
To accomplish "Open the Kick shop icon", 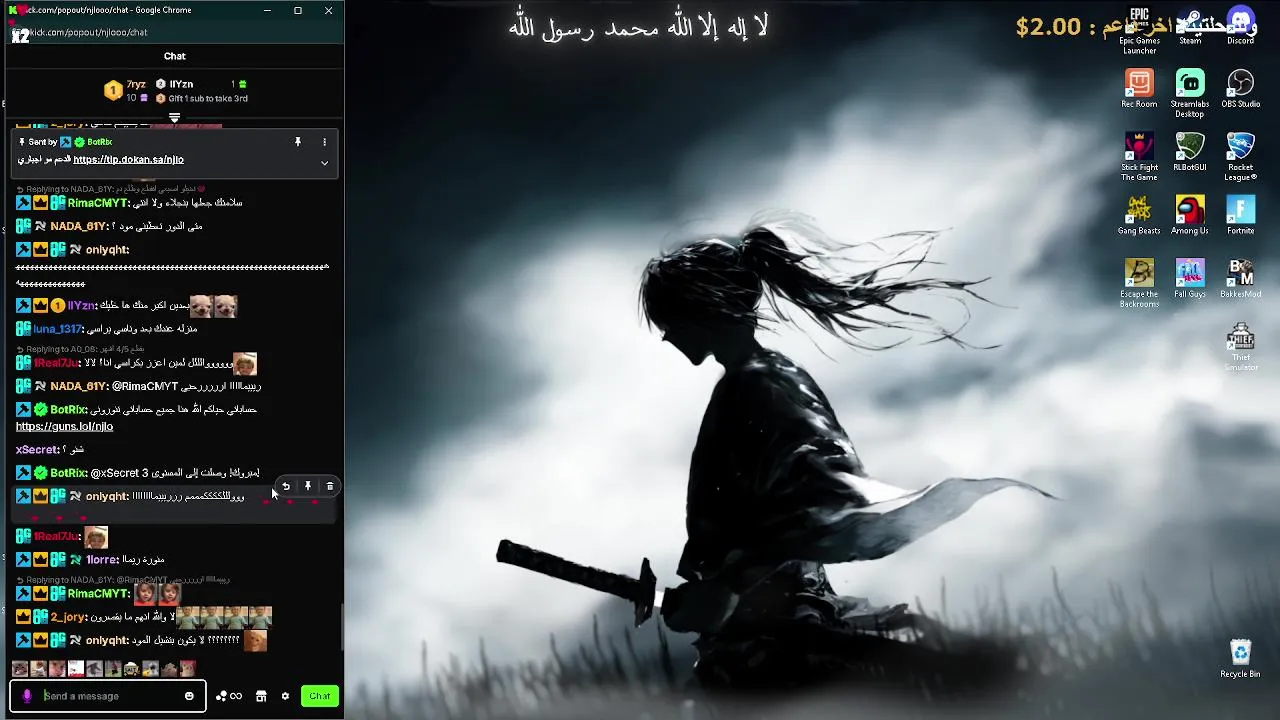I will [x=261, y=696].
